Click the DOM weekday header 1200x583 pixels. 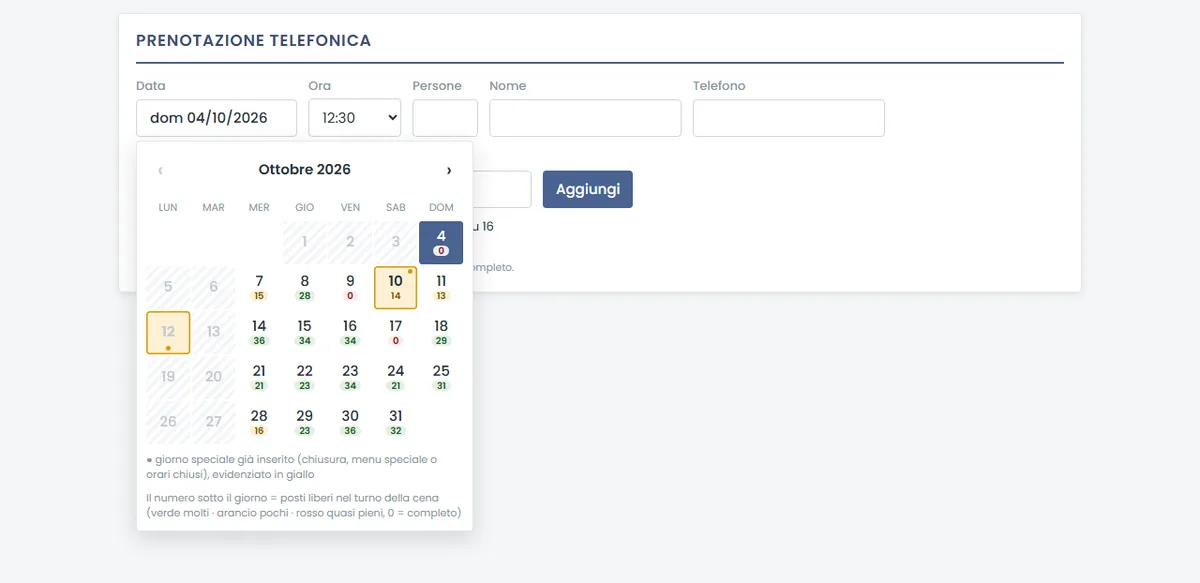[x=441, y=207]
